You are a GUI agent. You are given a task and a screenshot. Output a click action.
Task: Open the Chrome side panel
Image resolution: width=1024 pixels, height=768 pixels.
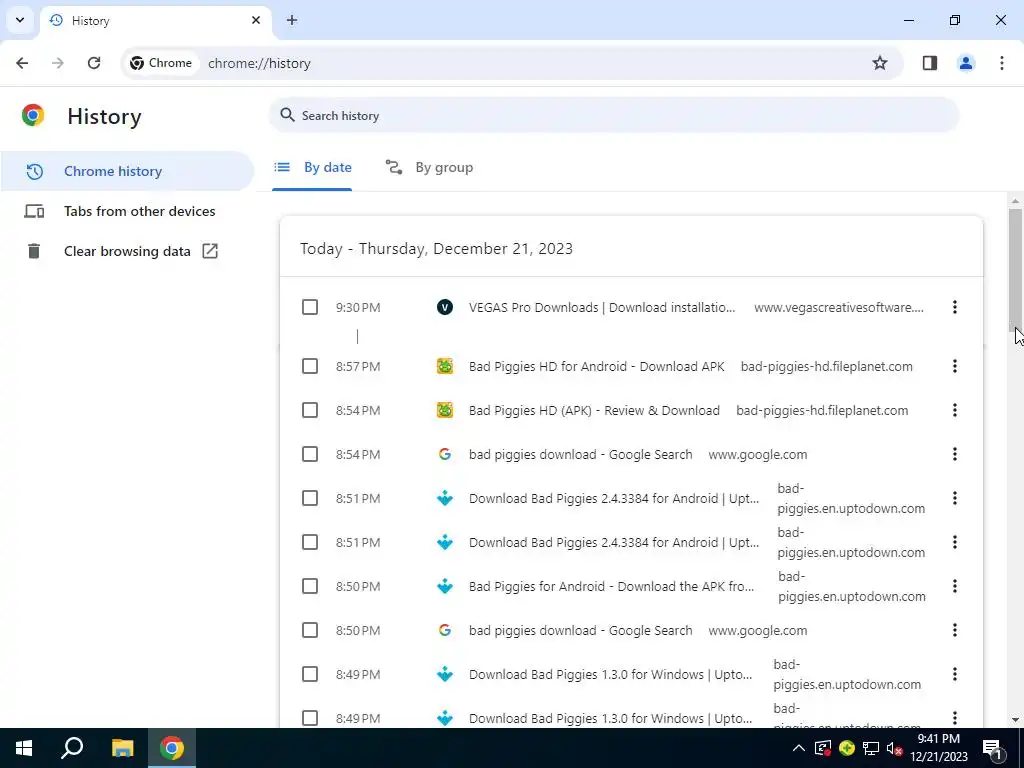930,63
